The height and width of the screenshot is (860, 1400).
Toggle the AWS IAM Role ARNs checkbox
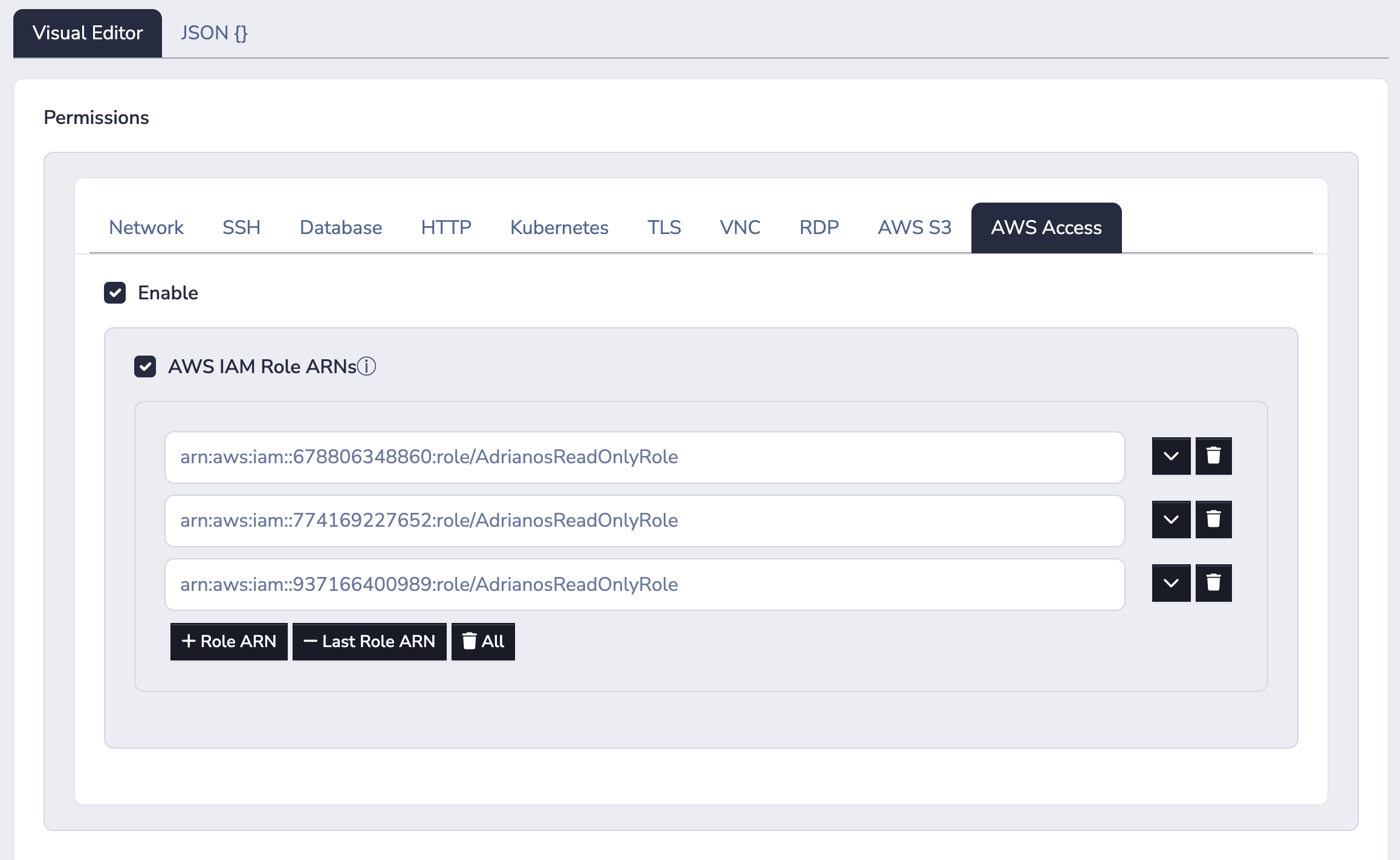145,366
